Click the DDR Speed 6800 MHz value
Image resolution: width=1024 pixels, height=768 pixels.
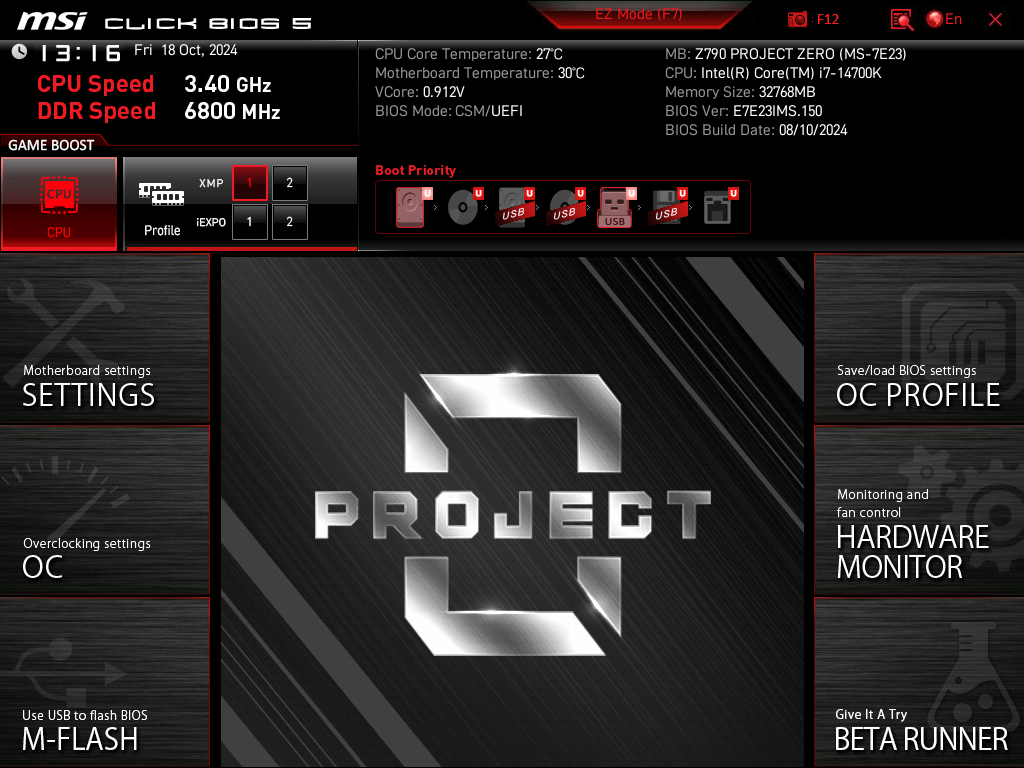(x=232, y=111)
